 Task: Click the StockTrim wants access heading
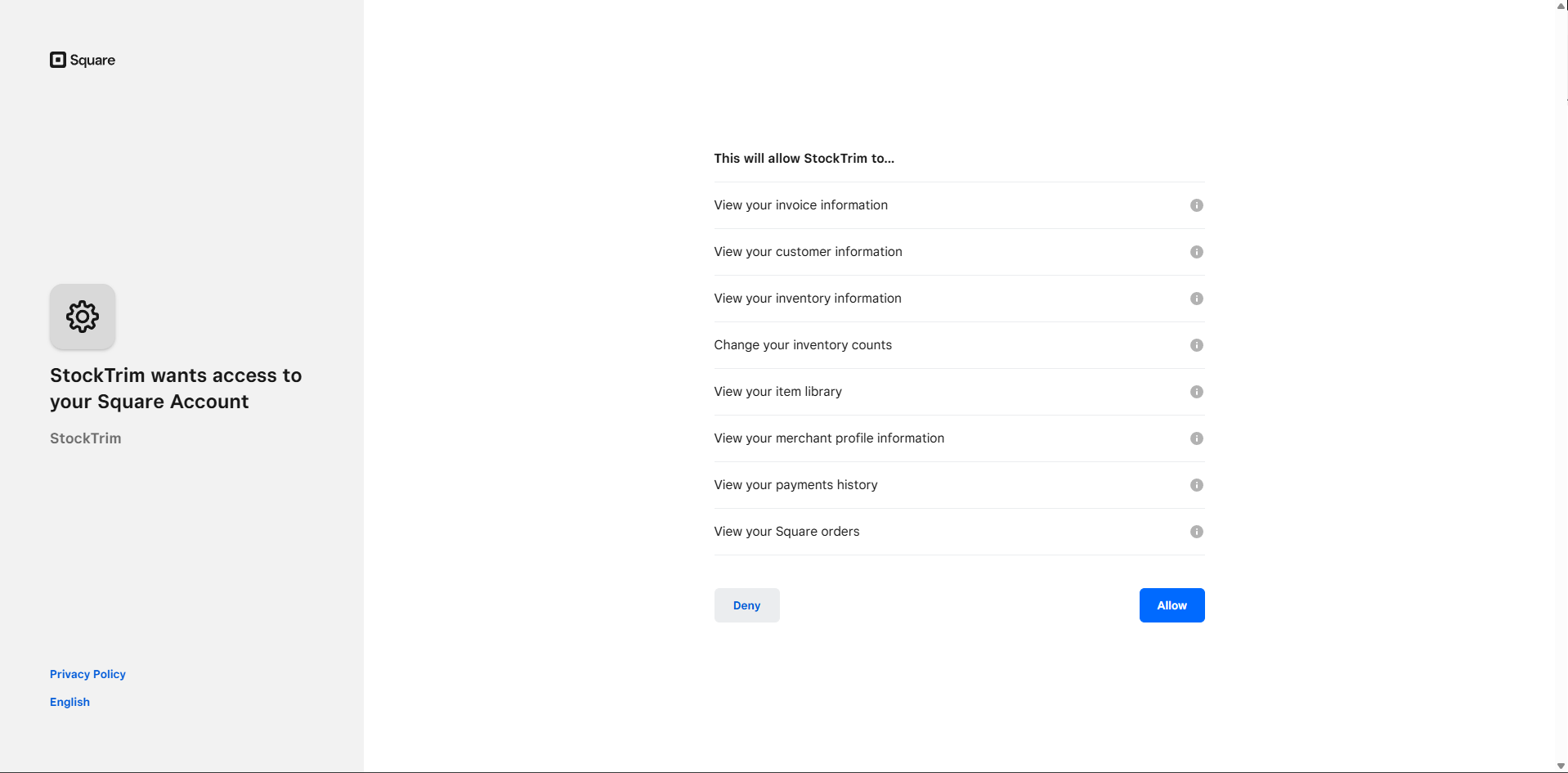click(x=176, y=389)
